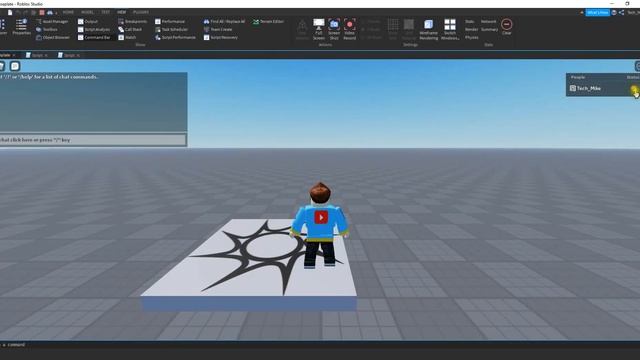
Task: Open the Task Scheduler
Action: pos(171,29)
